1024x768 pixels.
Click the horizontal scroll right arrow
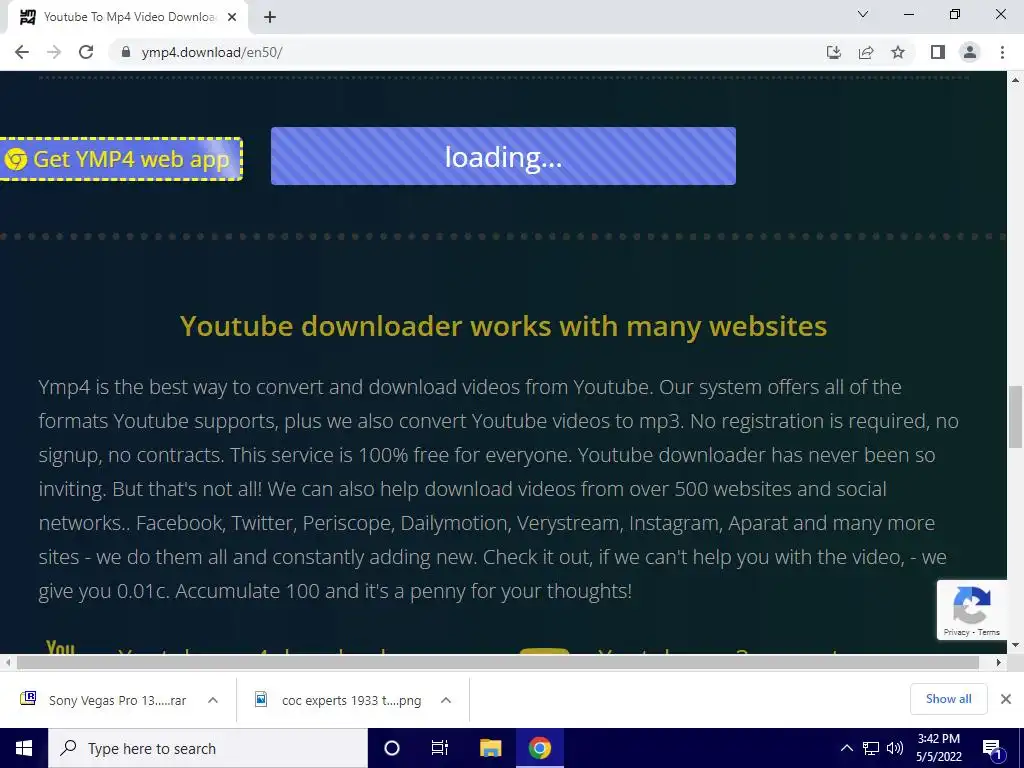pos(999,662)
